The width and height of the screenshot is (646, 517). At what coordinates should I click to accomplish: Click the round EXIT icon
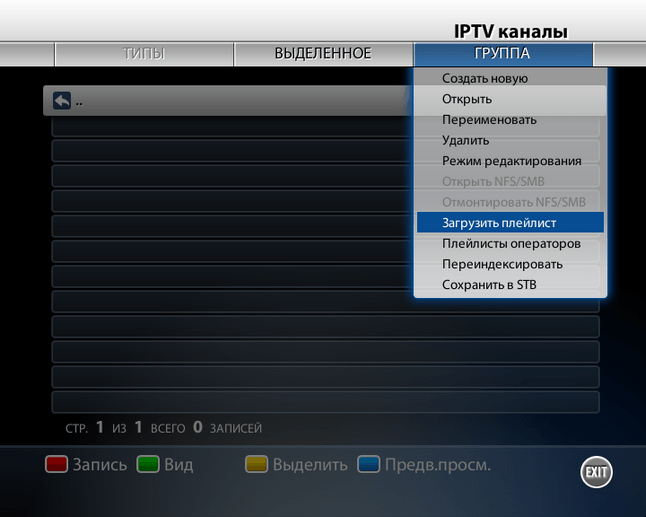pos(597,472)
